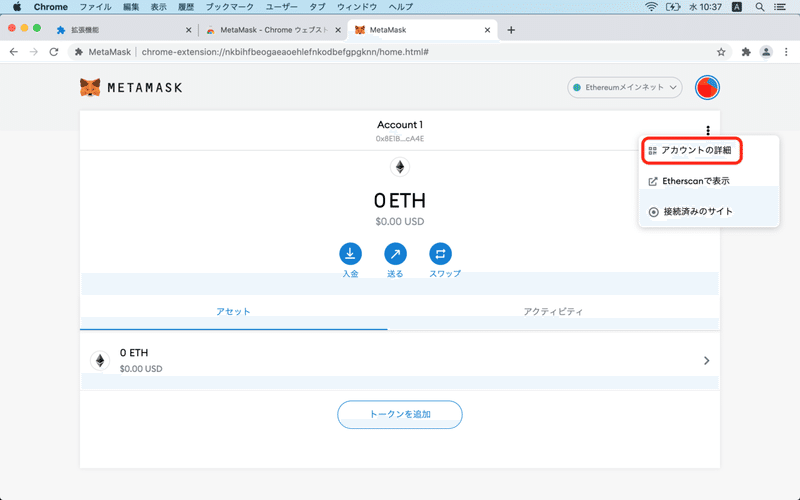
Task: Open the Apple menu
Action: [x=17, y=7]
